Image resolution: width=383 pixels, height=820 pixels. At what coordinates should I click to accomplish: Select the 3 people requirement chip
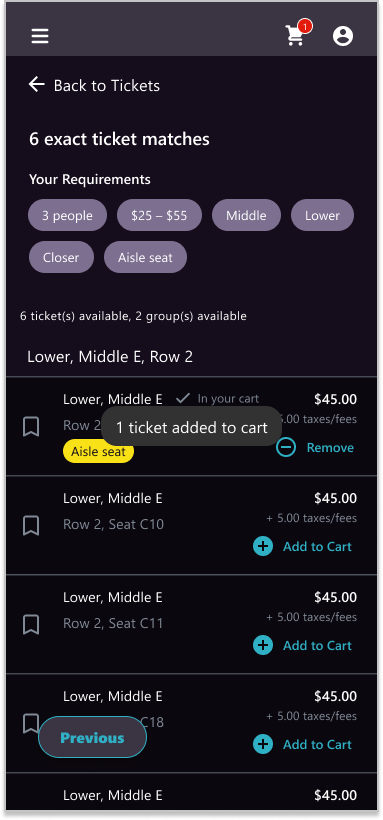tap(67, 215)
